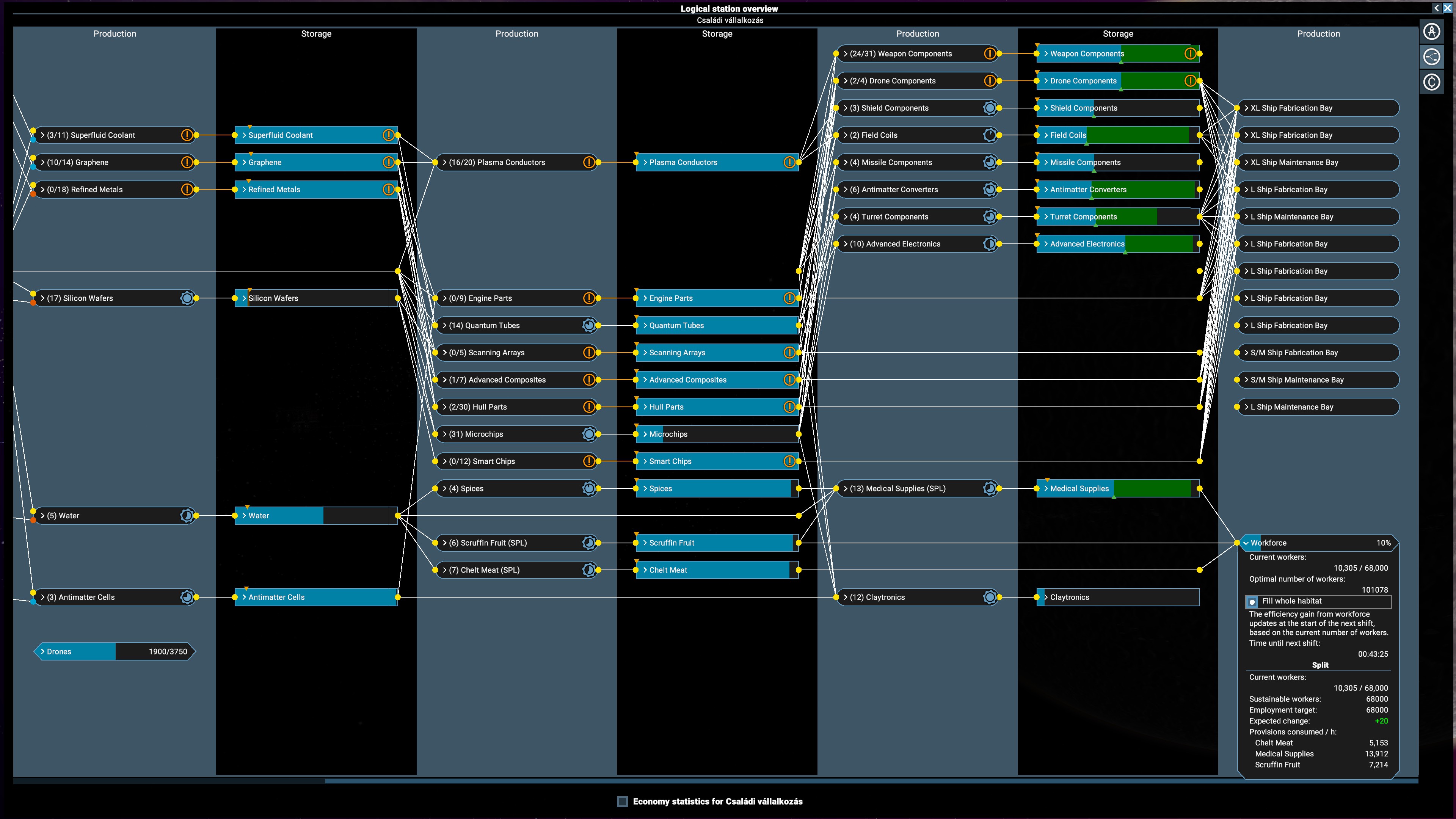
Task: Toggle Economy statistics checkbox
Action: pos(622,802)
